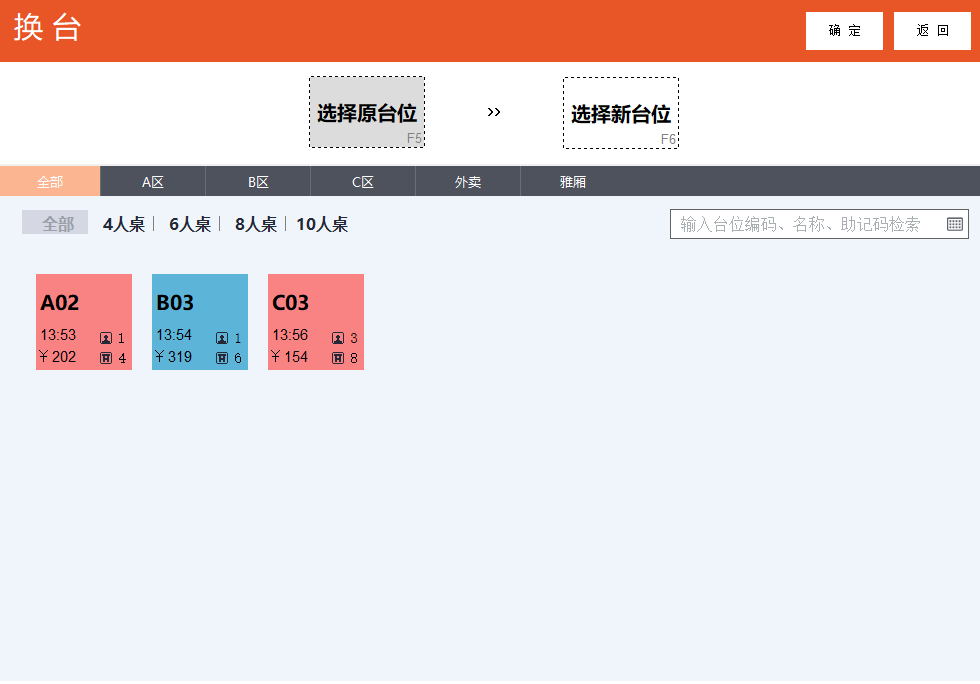This screenshot has height=684, width=980.
Task: Switch to the A区 tab
Action: pyautogui.click(x=152, y=182)
